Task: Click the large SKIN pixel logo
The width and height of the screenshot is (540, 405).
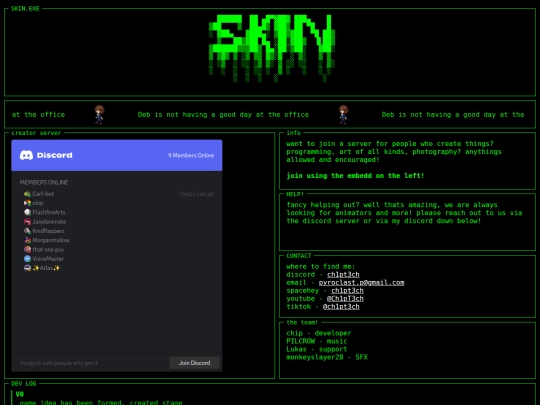Action: click(x=272, y=48)
